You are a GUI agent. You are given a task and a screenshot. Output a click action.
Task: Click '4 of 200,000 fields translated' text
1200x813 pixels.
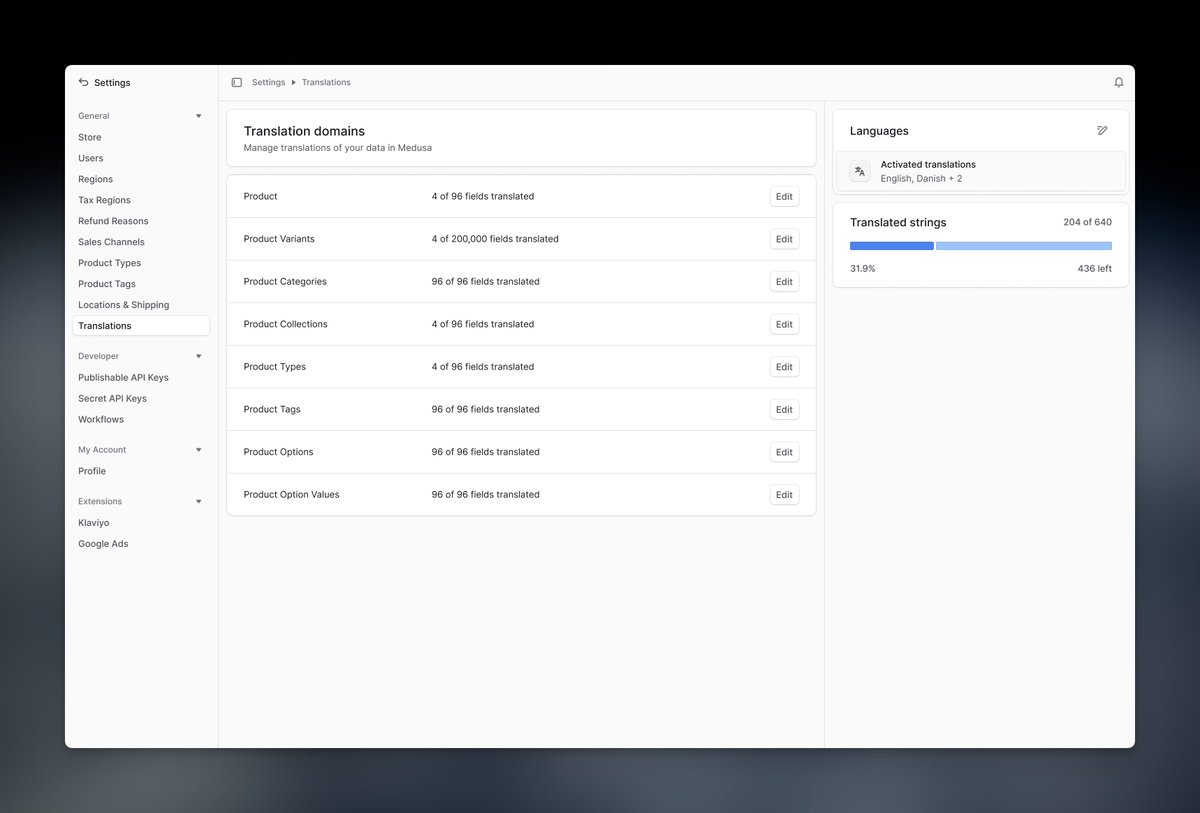click(495, 239)
